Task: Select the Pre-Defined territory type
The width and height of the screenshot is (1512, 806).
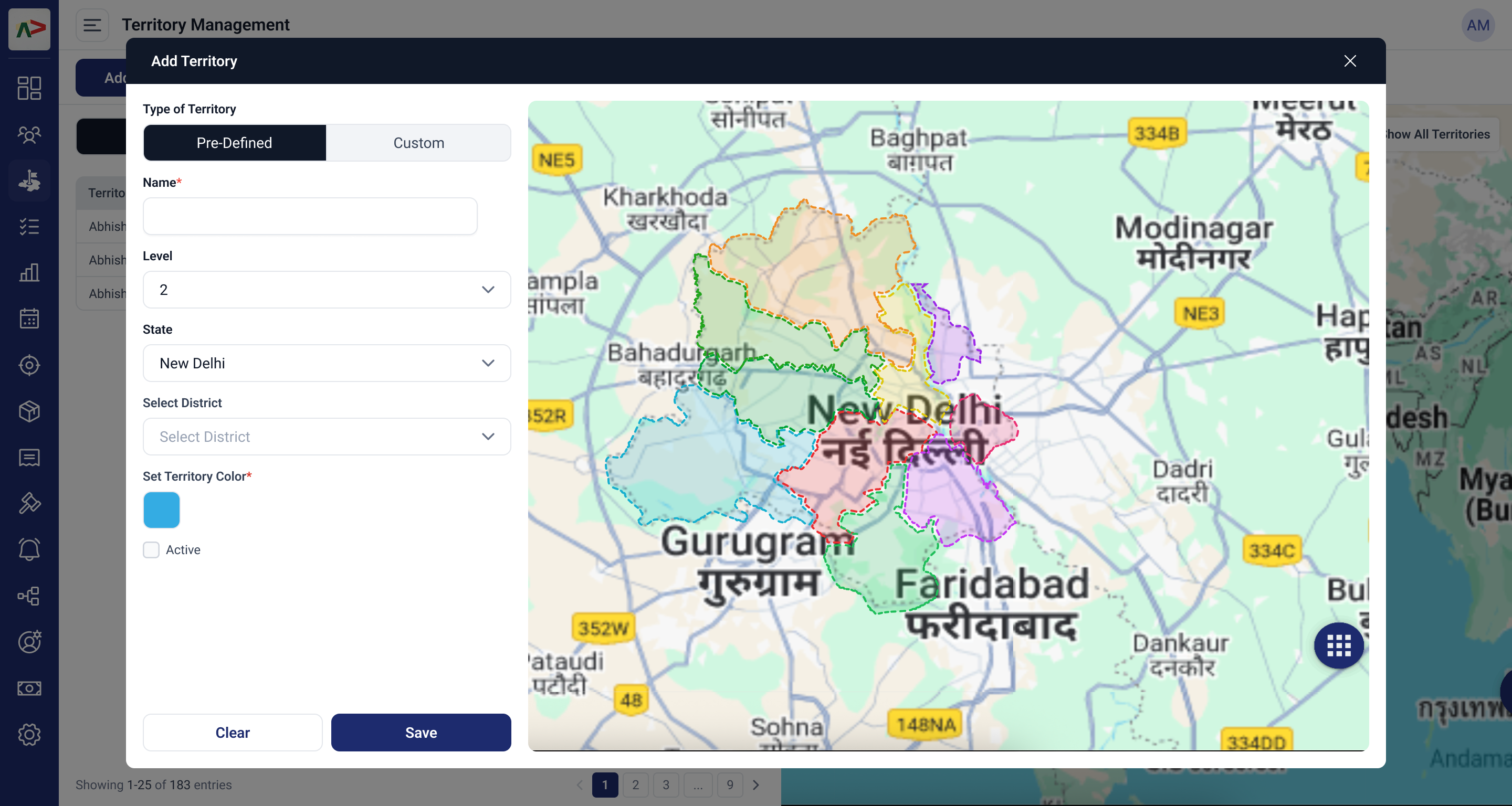Action: [x=234, y=143]
